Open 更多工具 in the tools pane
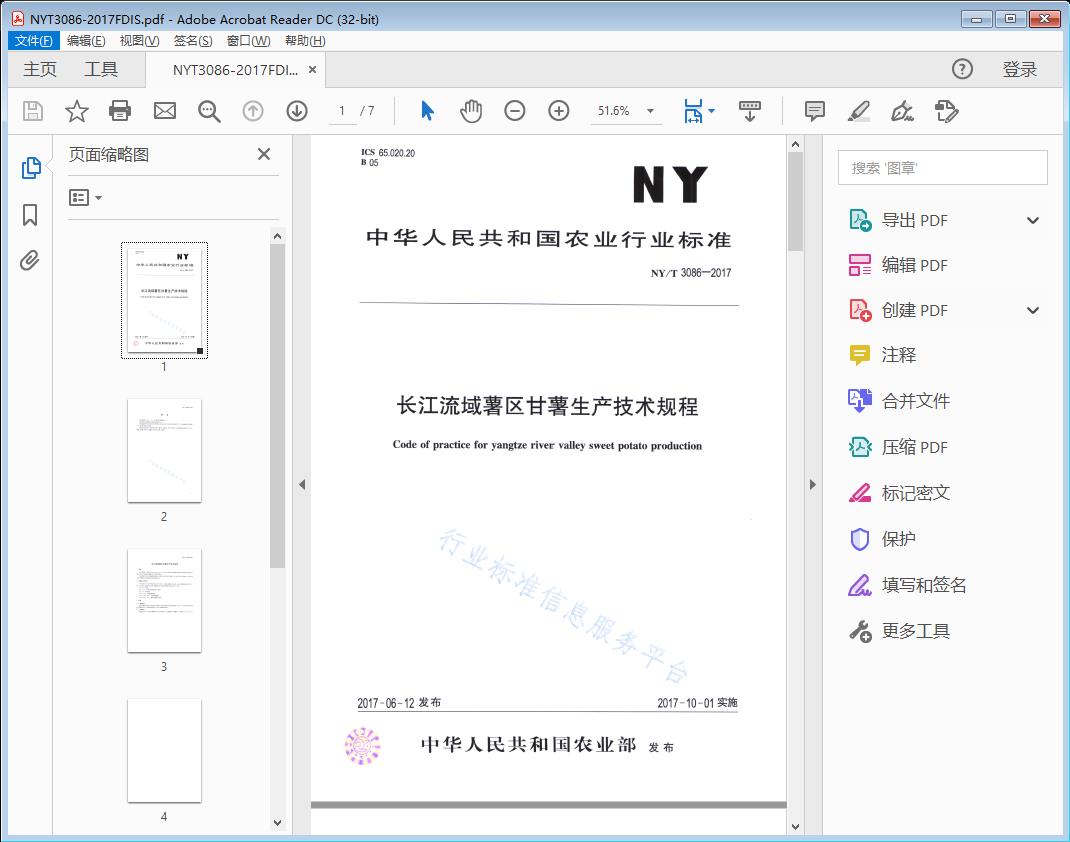This screenshot has width=1070, height=842. [915, 631]
